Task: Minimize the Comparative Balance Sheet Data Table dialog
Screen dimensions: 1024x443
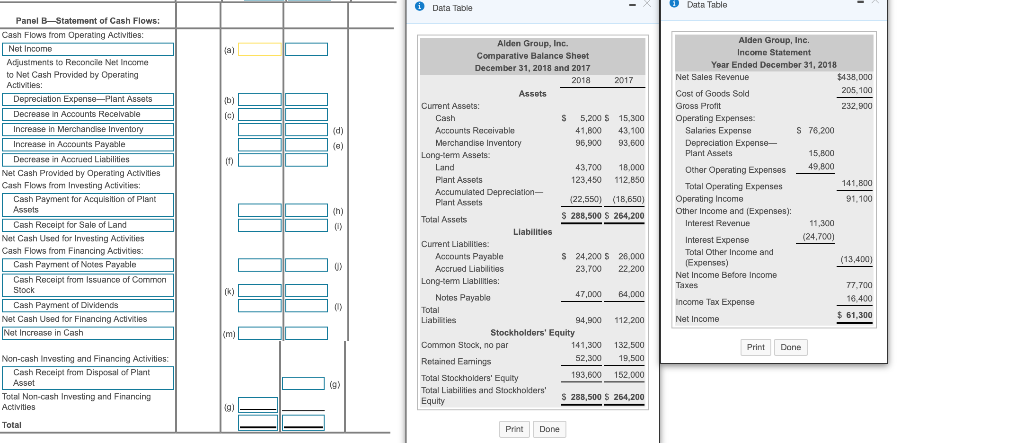Action: (x=633, y=7)
